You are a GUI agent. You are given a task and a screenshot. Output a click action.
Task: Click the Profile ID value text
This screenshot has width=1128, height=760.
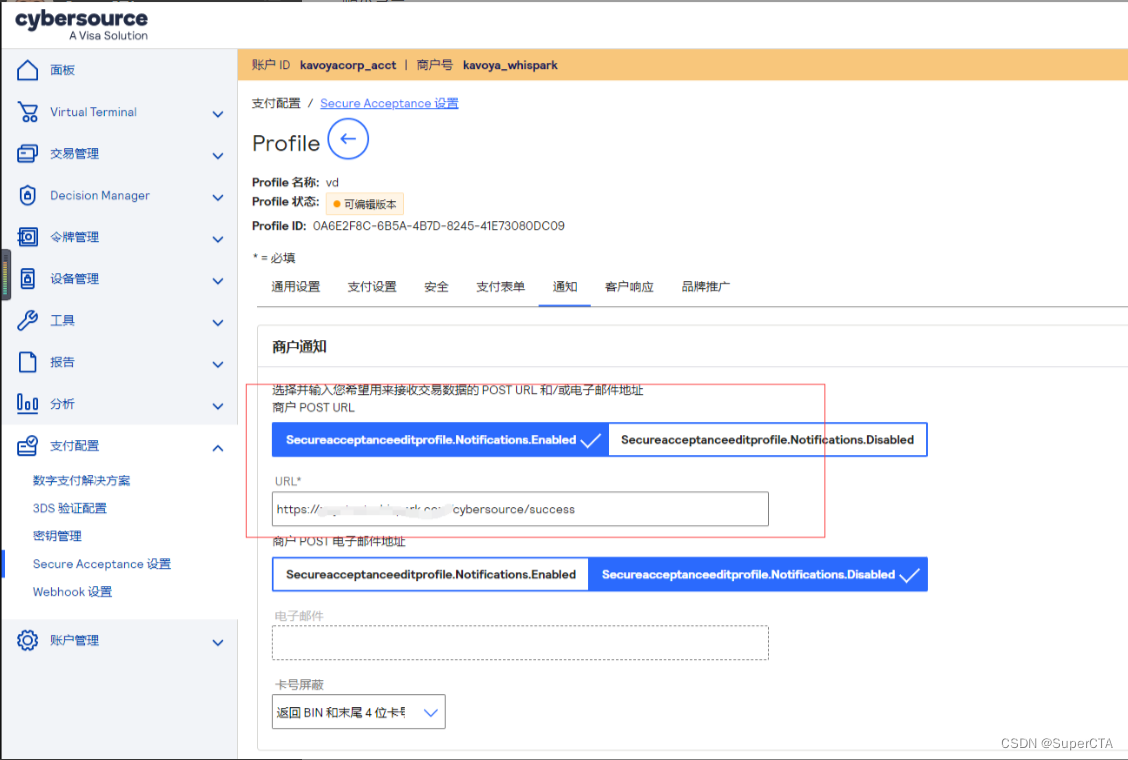439,226
